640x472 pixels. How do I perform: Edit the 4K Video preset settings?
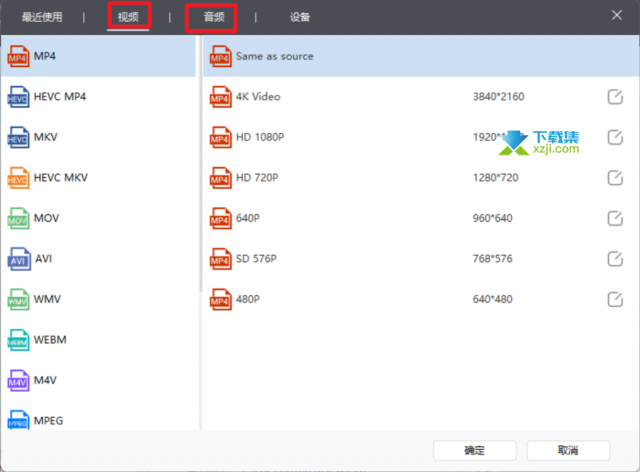[615, 97]
